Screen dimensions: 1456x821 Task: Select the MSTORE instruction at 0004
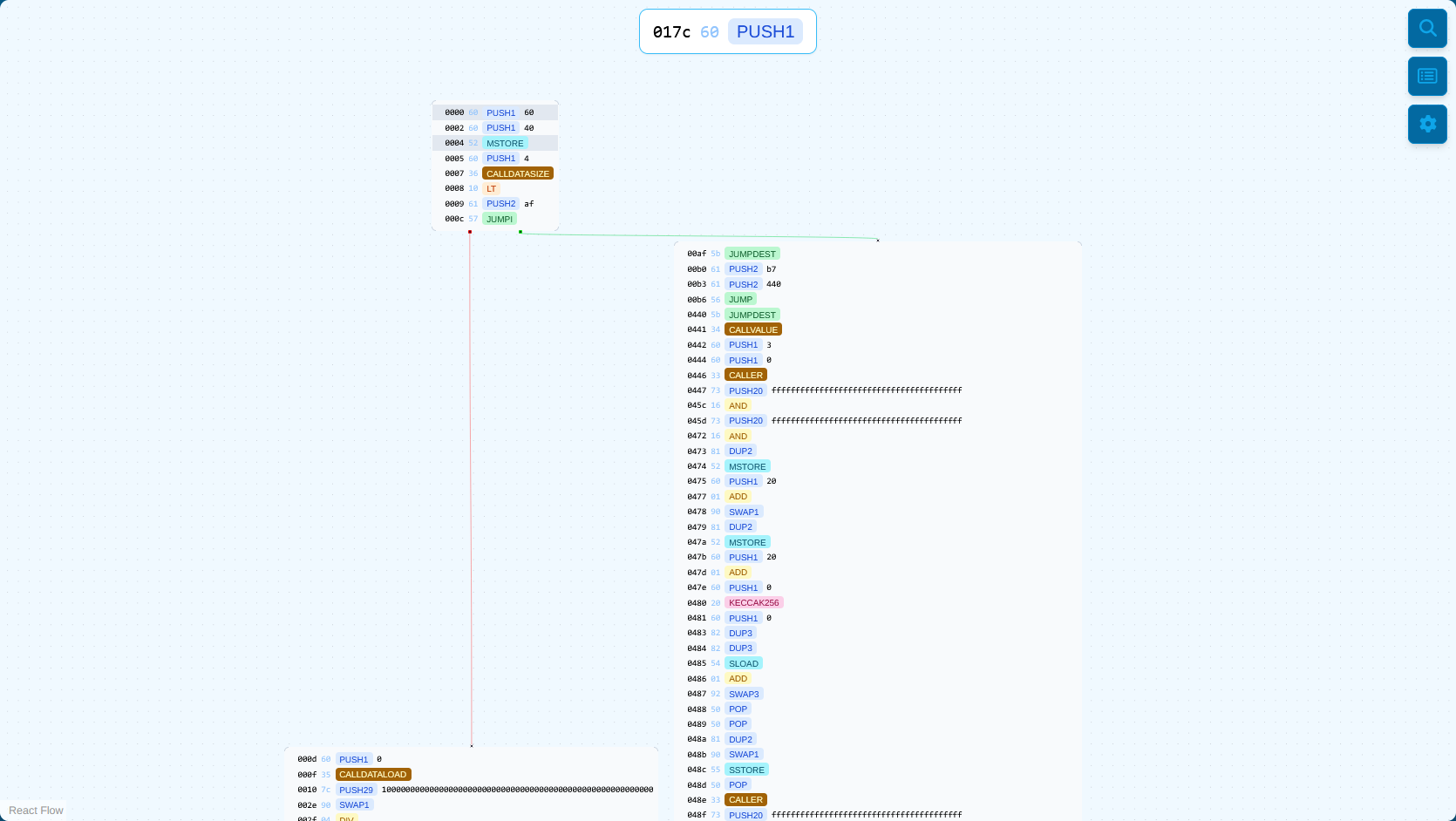(x=505, y=143)
